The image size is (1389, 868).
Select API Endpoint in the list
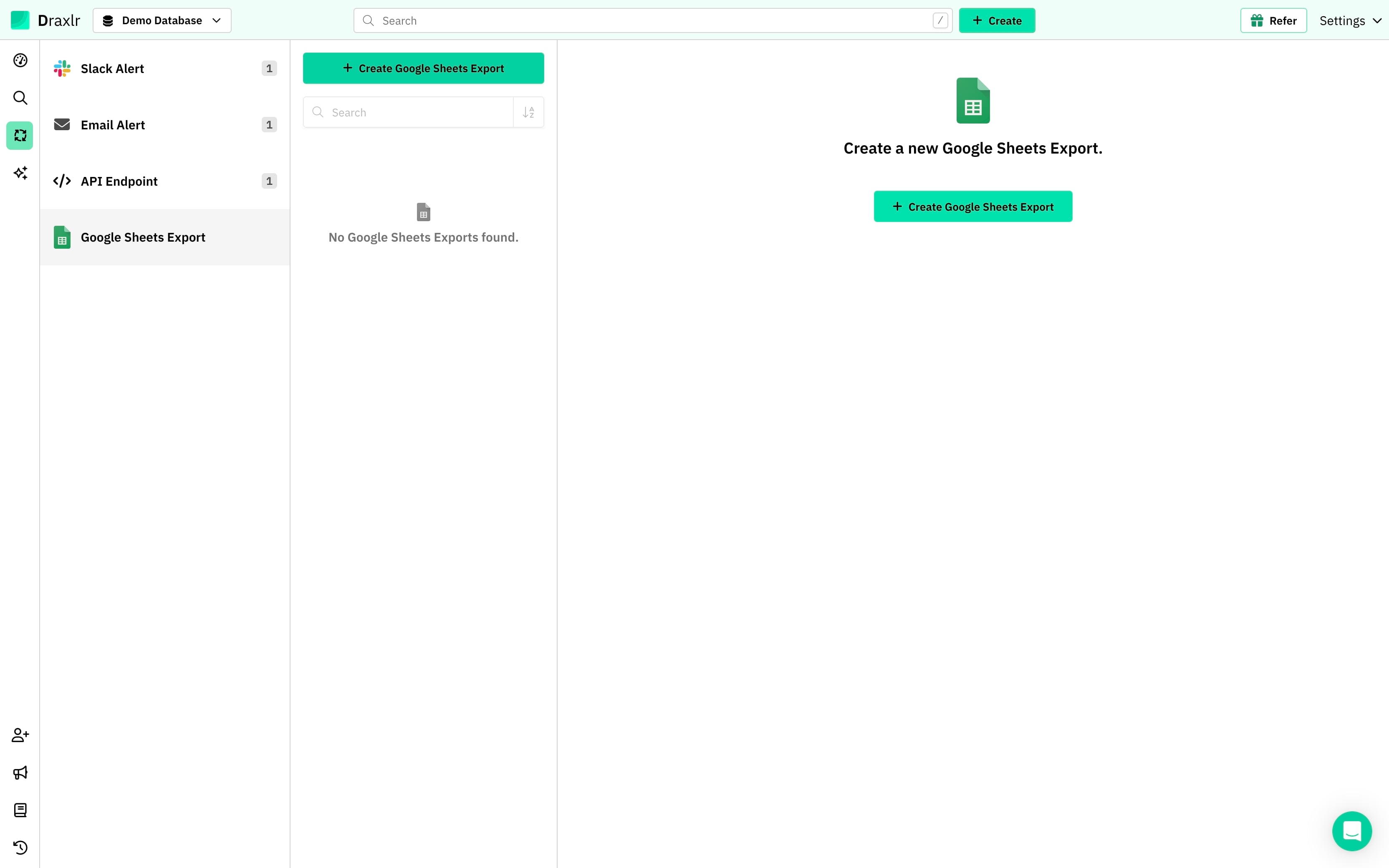(165, 181)
